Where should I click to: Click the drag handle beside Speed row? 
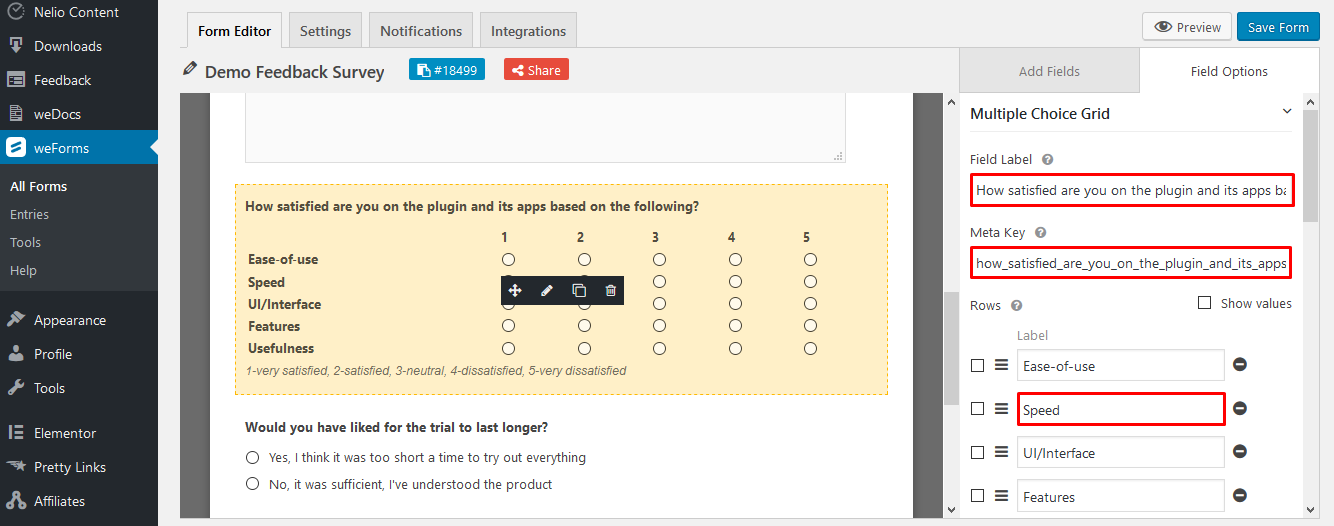(x=1001, y=409)
